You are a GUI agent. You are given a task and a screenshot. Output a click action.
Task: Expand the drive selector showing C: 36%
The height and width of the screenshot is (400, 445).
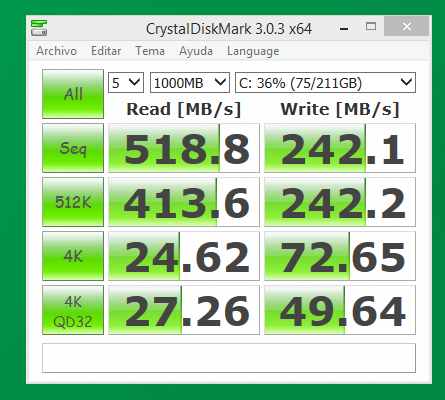(325, 82)
